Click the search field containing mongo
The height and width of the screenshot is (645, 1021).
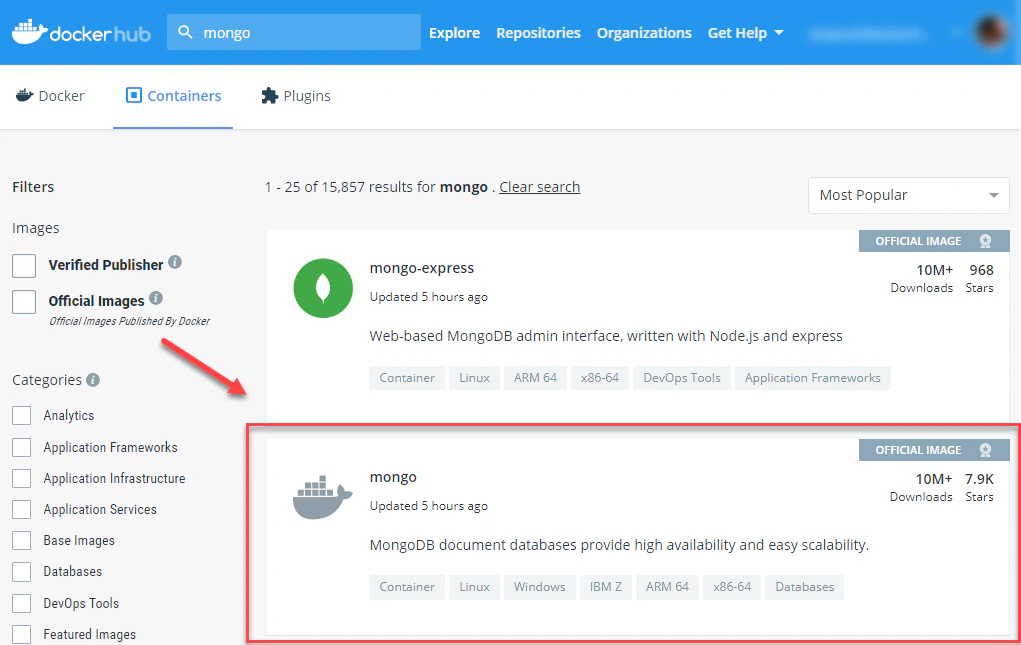tap(294, 33)
